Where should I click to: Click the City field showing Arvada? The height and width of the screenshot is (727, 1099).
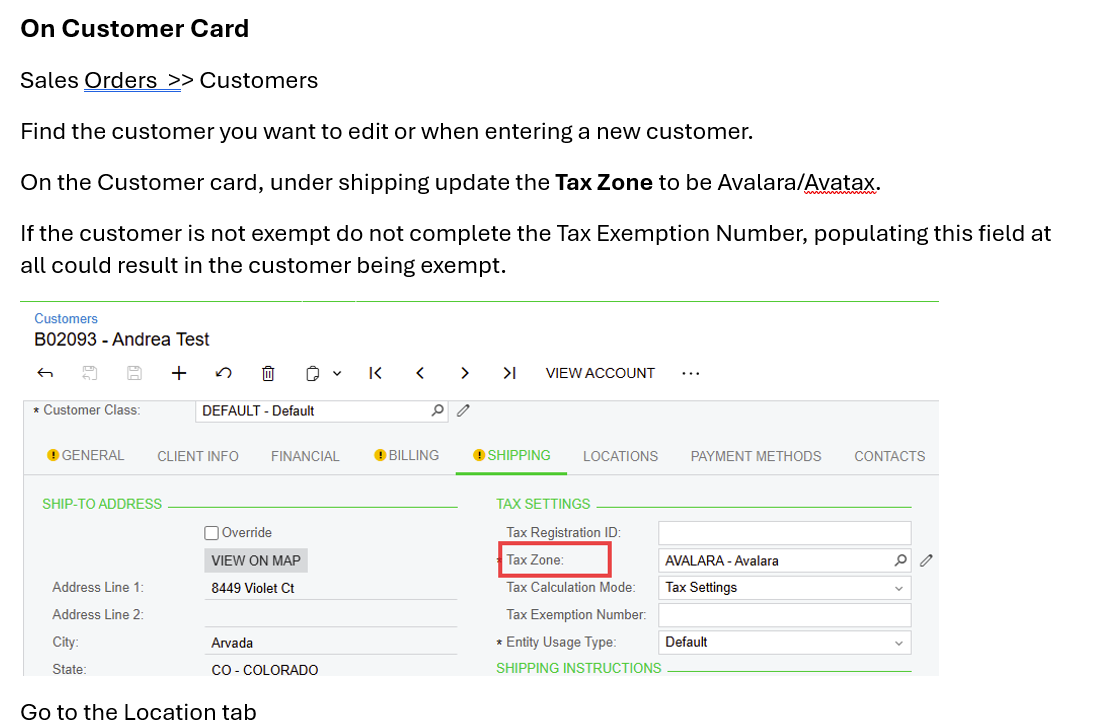point(330,643)
